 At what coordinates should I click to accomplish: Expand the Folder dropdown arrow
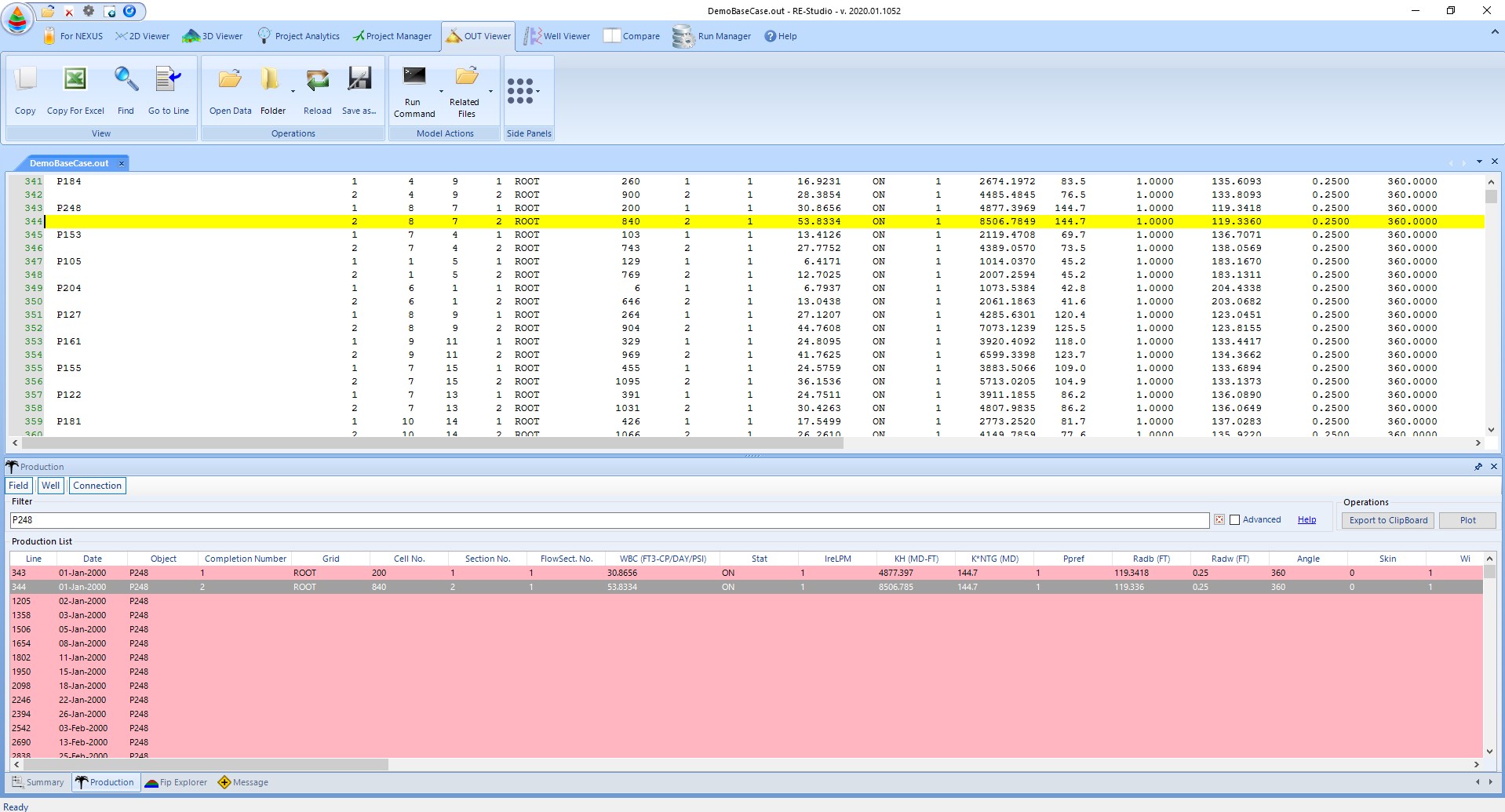coord(293,91)
